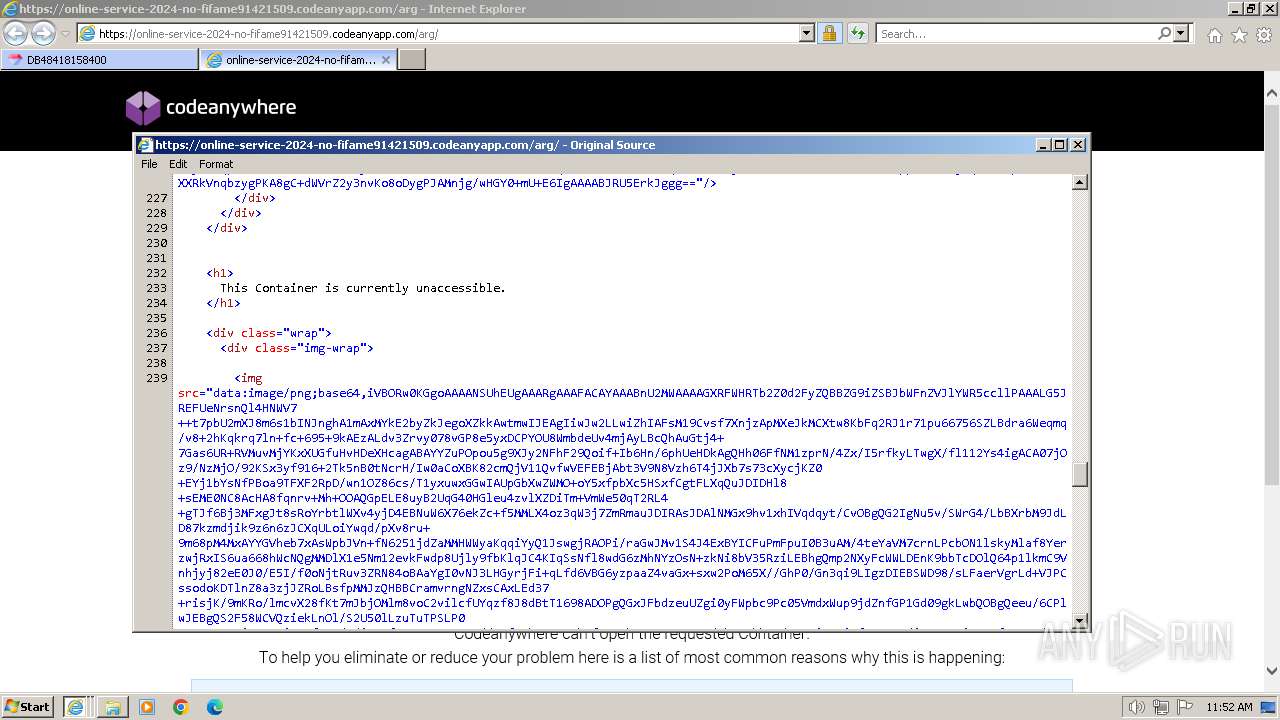
Task: Minimize the Original Source window
Action: (1044, 144)
